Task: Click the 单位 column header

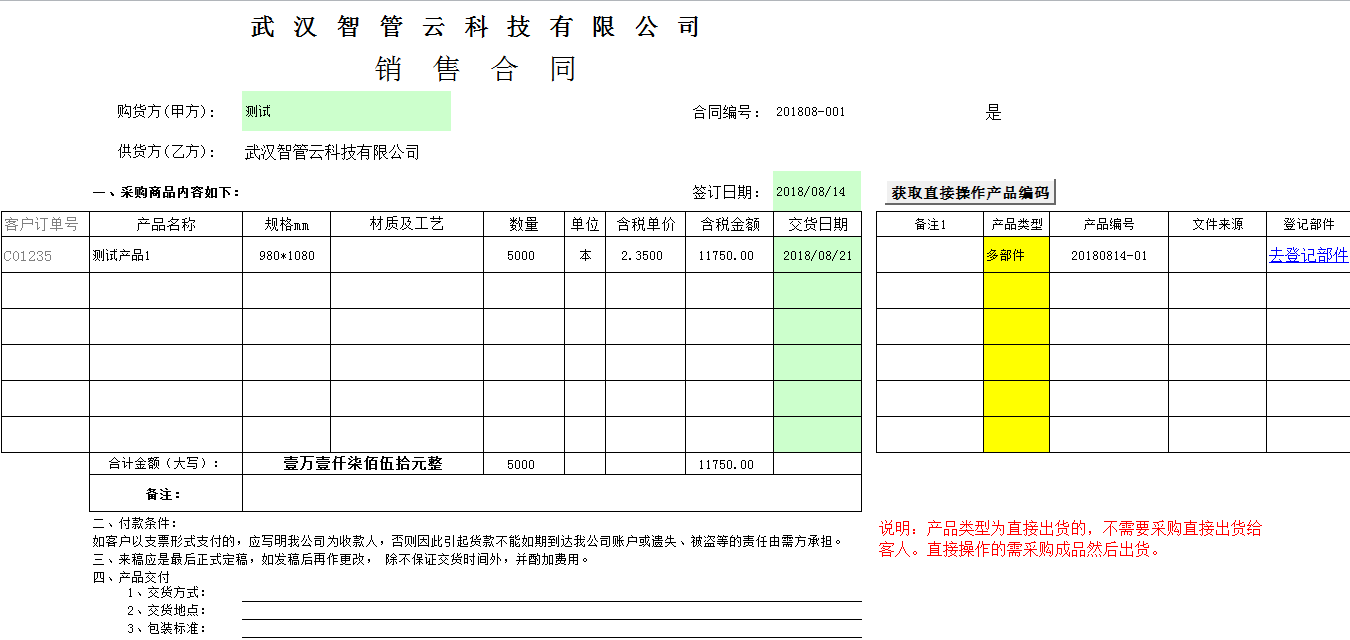Action: click(x=585, y=224)
